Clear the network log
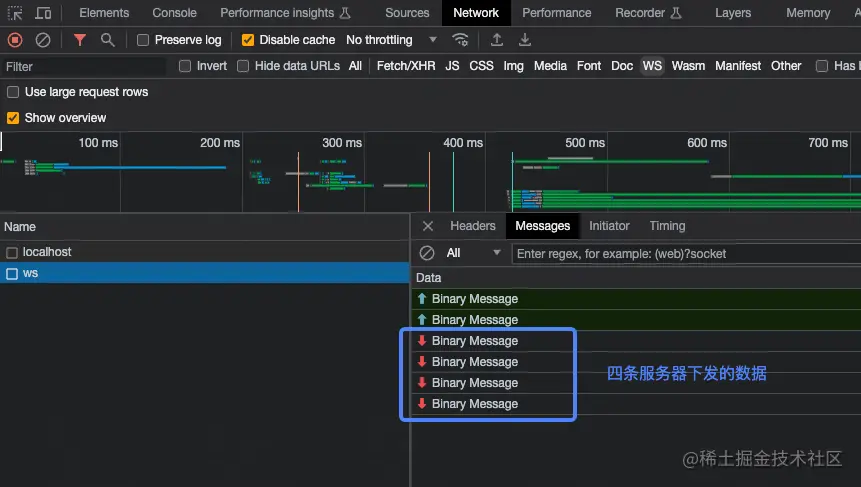The height and width of the screenshot is (487, 861). (x=43, y=40)
